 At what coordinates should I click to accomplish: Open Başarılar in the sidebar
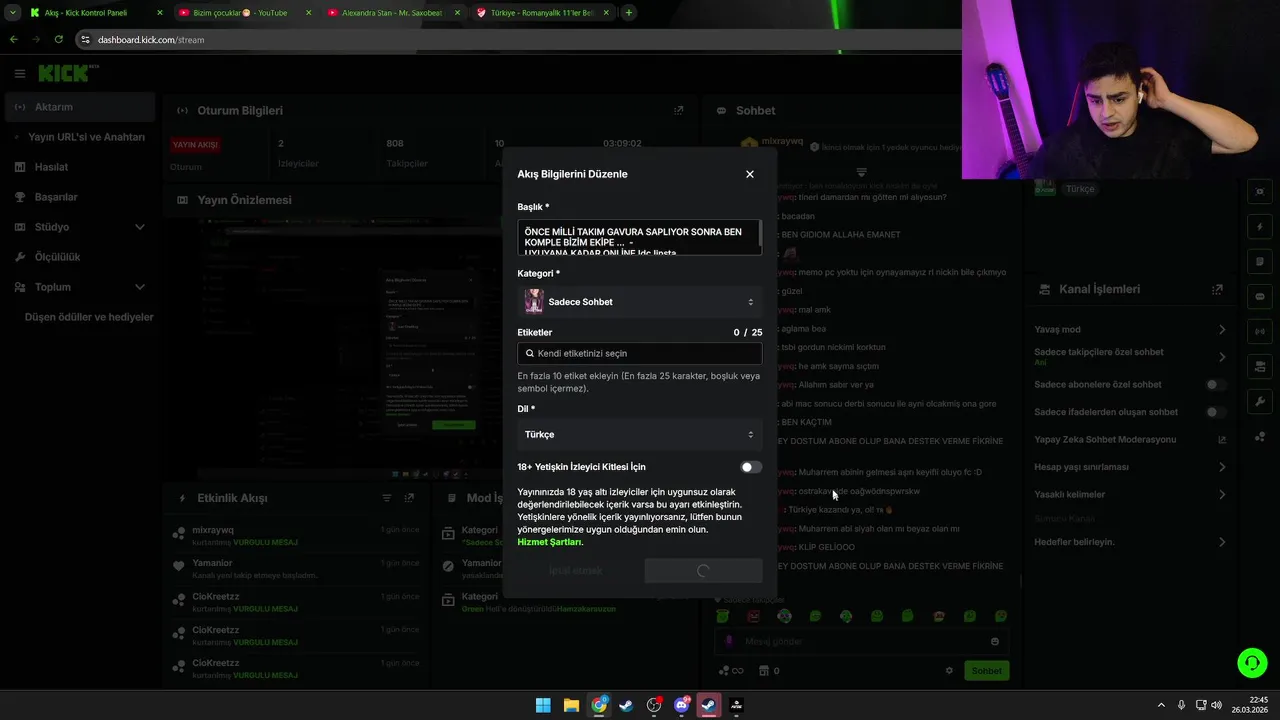[x=79, y=197]
